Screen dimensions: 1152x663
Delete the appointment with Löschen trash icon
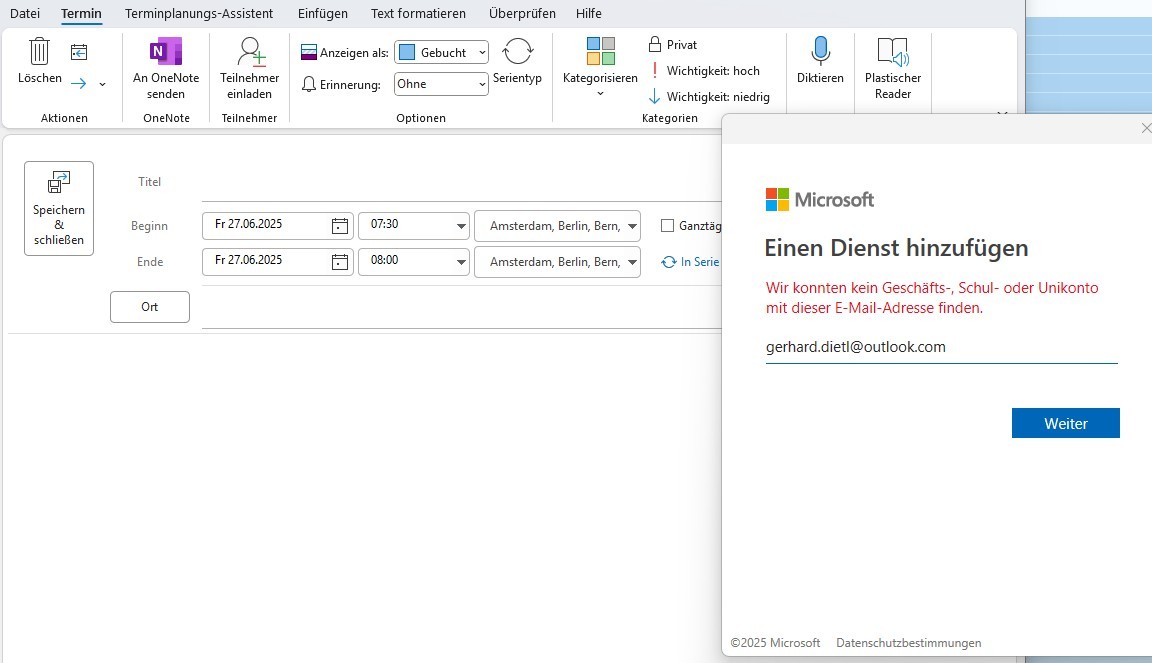click(39, 52)
